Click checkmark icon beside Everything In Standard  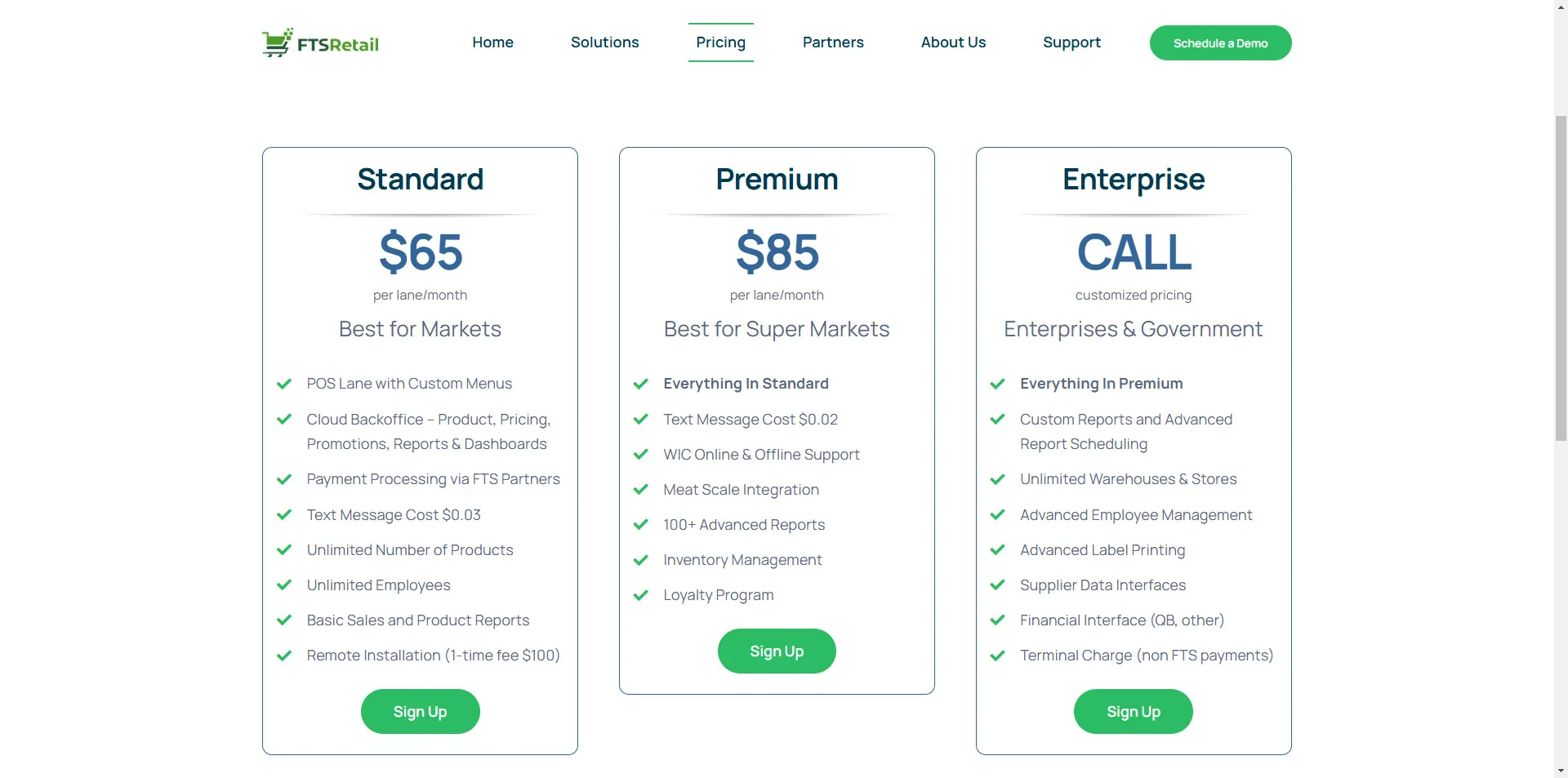point(641,384)
